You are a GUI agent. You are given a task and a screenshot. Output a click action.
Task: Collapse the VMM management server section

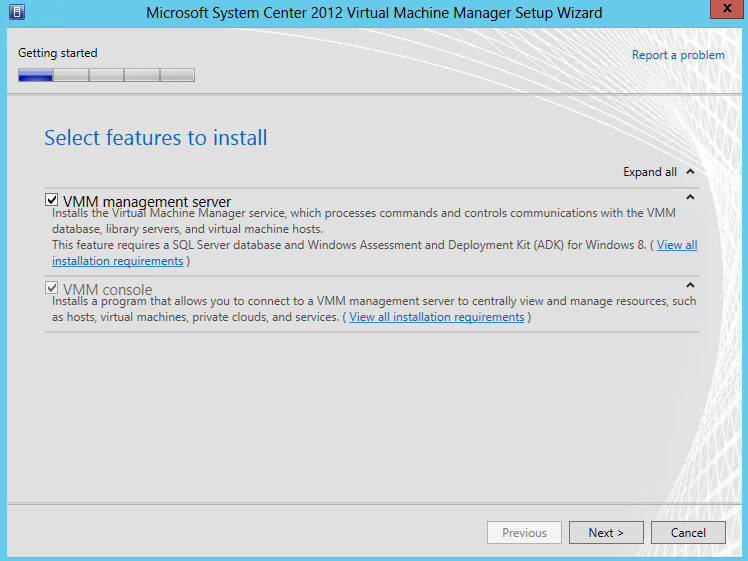(690, 197)
